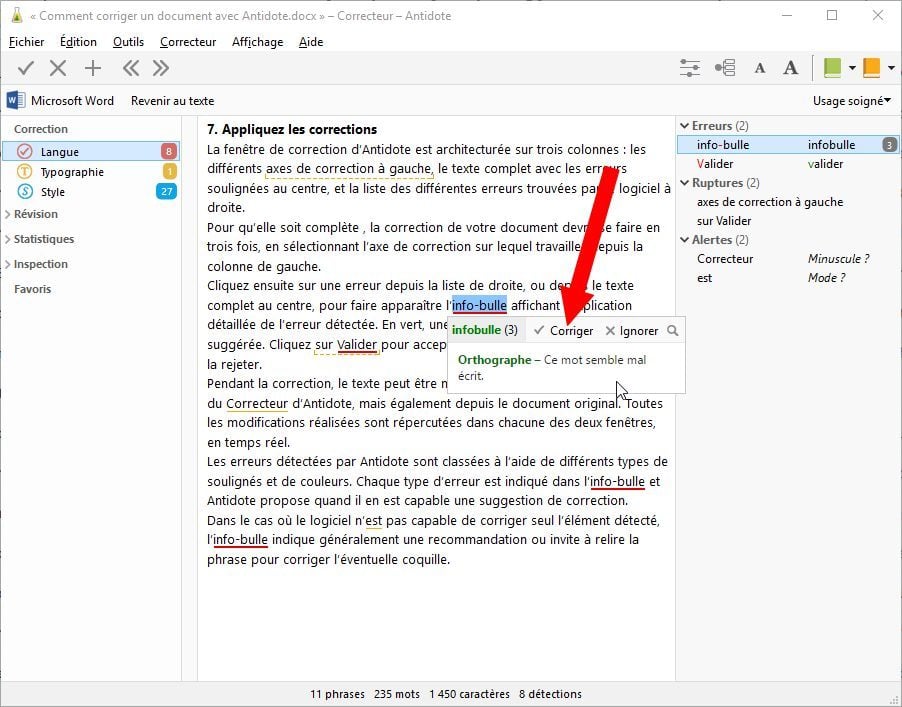Click '8 détections' in the status bar
902x707 pixels.
[550, 694]
